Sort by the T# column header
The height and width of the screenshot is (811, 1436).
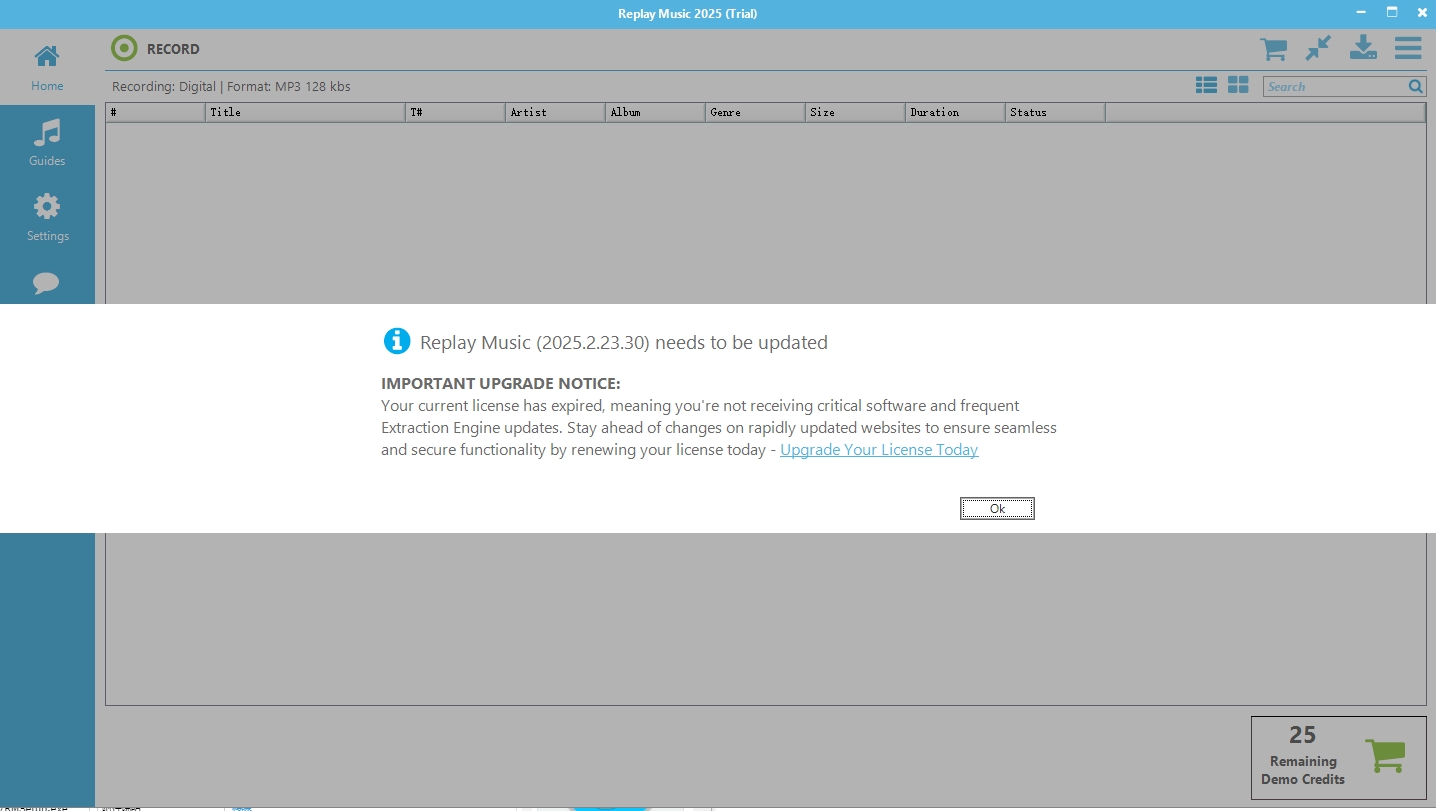click(x=455, y=112)
